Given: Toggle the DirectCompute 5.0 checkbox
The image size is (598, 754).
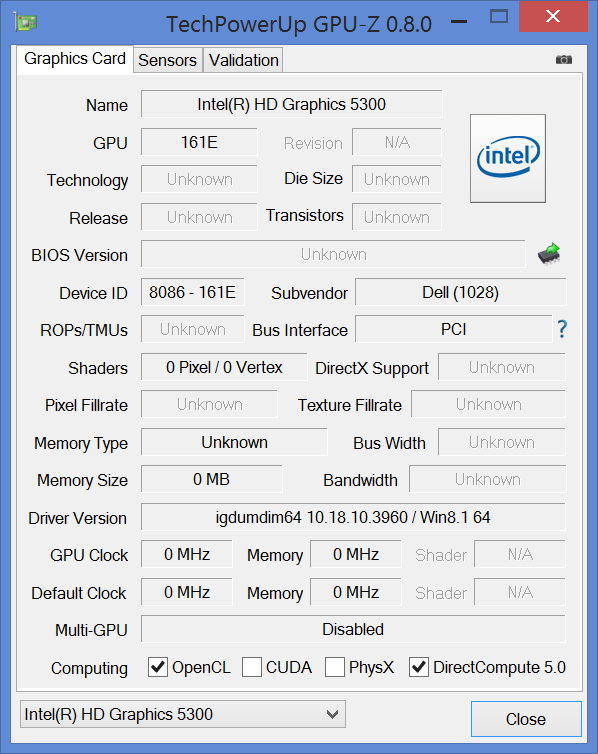Looking at the screenshot, I should pos(419,667).
